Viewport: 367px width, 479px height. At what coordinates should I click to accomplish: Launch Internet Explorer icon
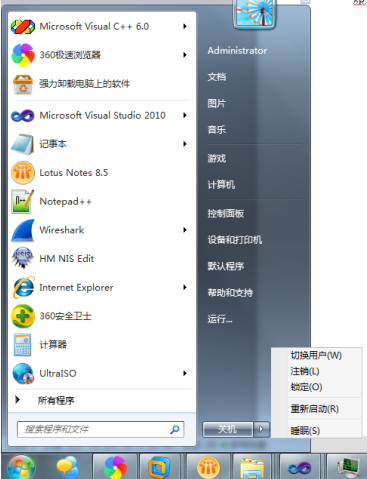pos(23,287)
